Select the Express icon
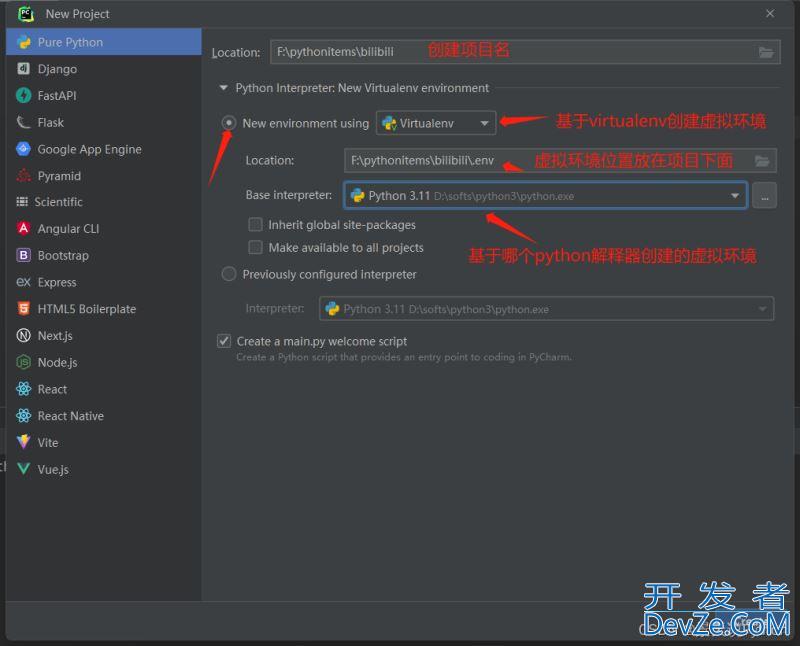Screen dimensions: 800x646 click(23, 282)
